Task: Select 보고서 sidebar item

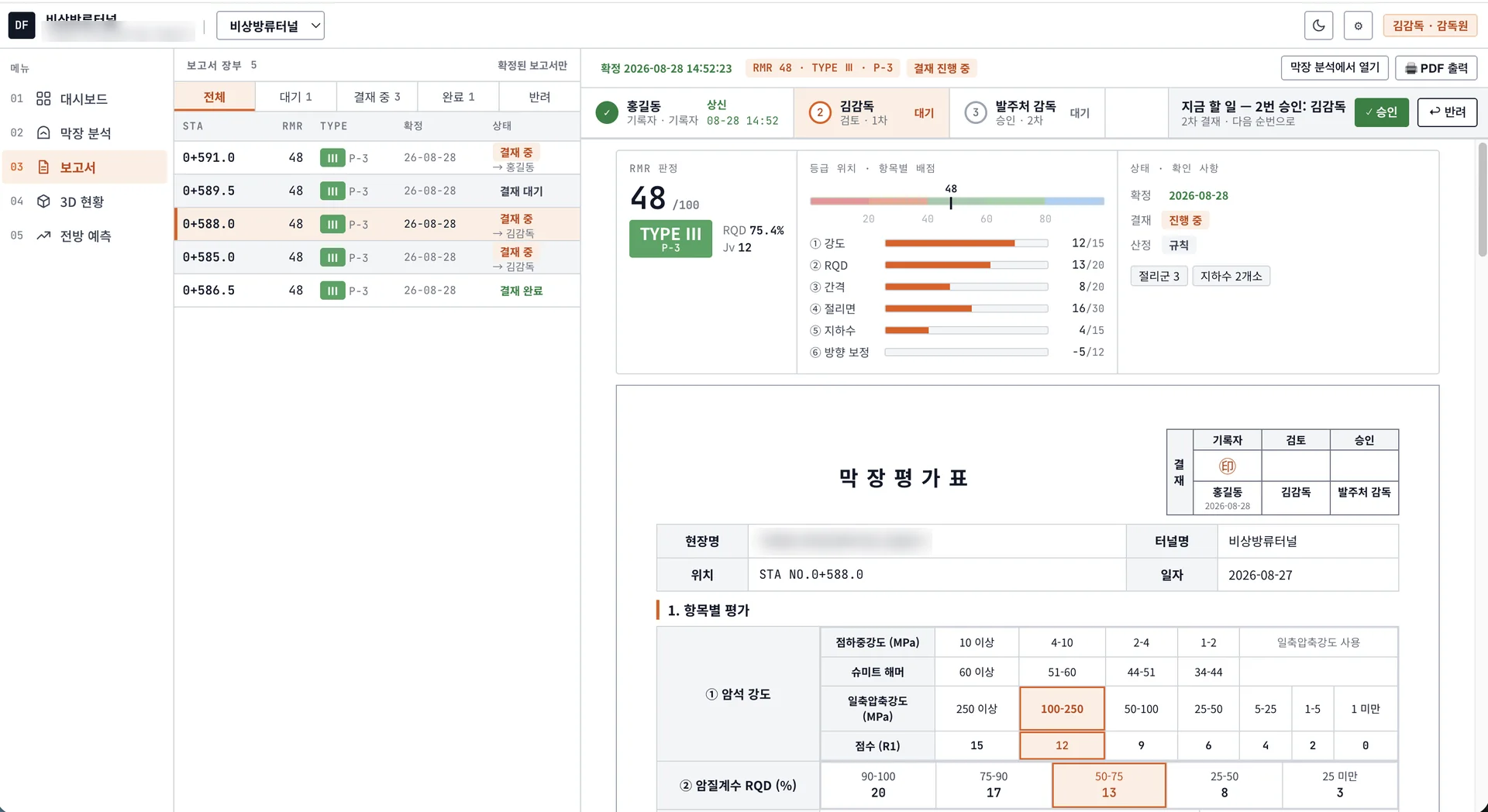Action: point(84,167)
